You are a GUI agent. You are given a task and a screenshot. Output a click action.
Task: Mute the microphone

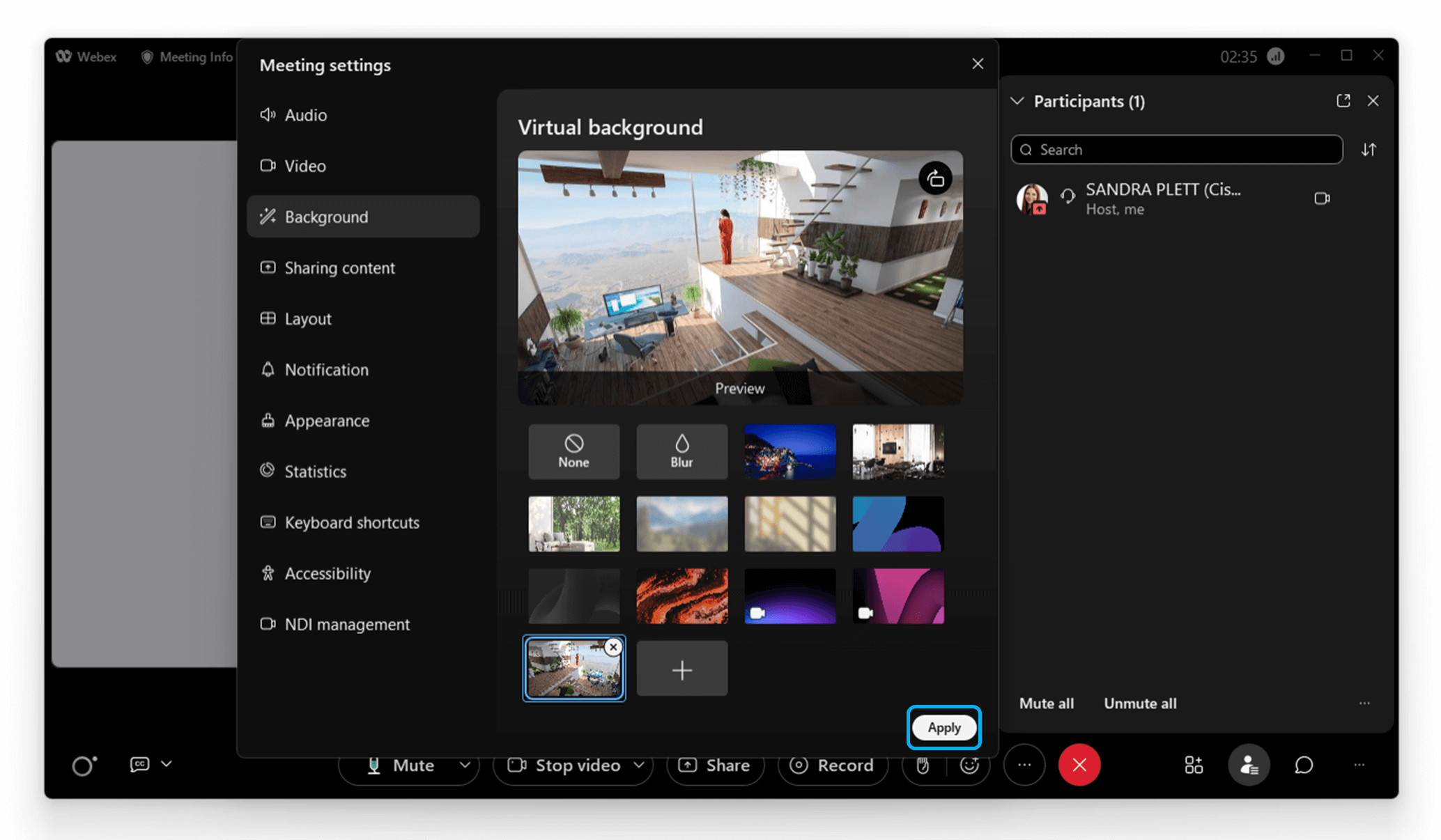coord(400,765)
